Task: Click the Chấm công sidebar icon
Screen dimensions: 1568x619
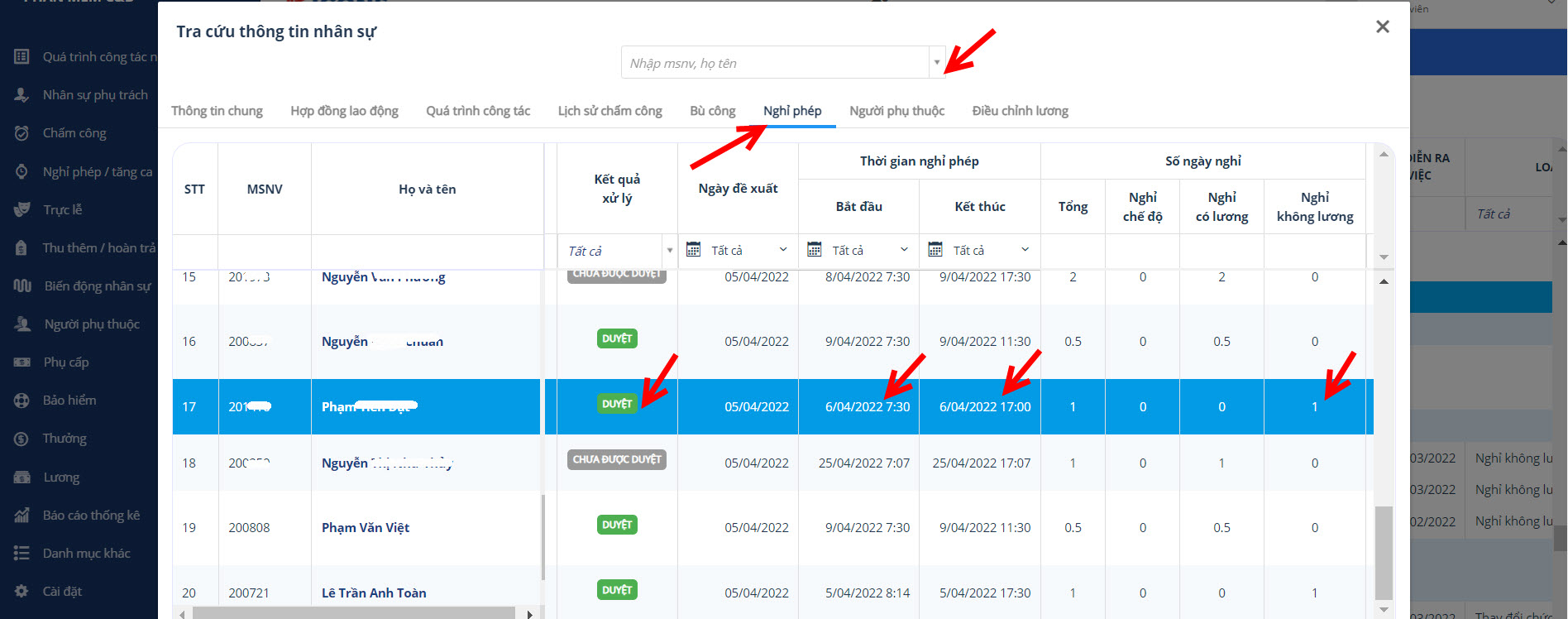Action: click(22, 133)
